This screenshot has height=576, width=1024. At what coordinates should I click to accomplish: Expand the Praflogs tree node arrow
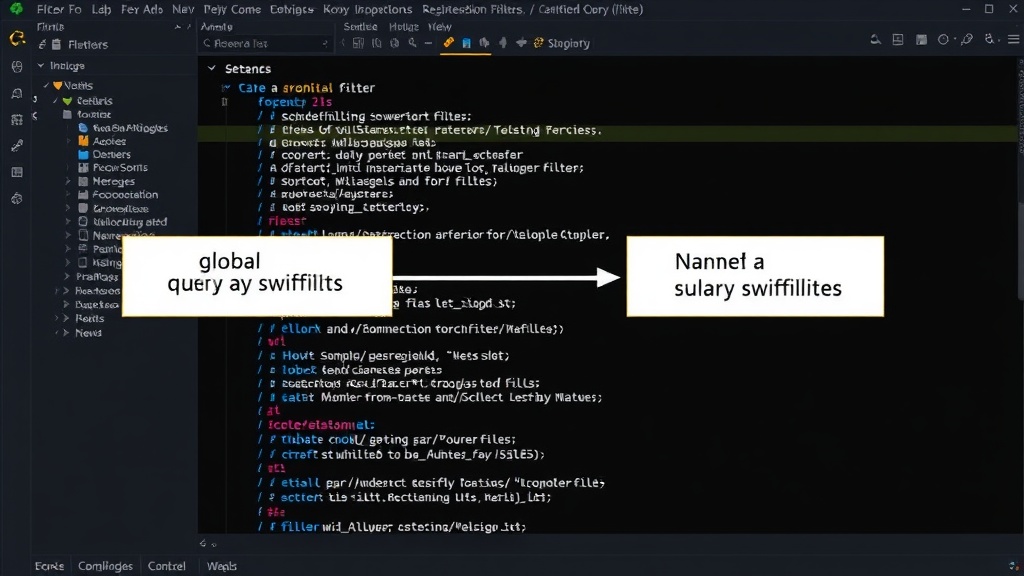(67, 277)
